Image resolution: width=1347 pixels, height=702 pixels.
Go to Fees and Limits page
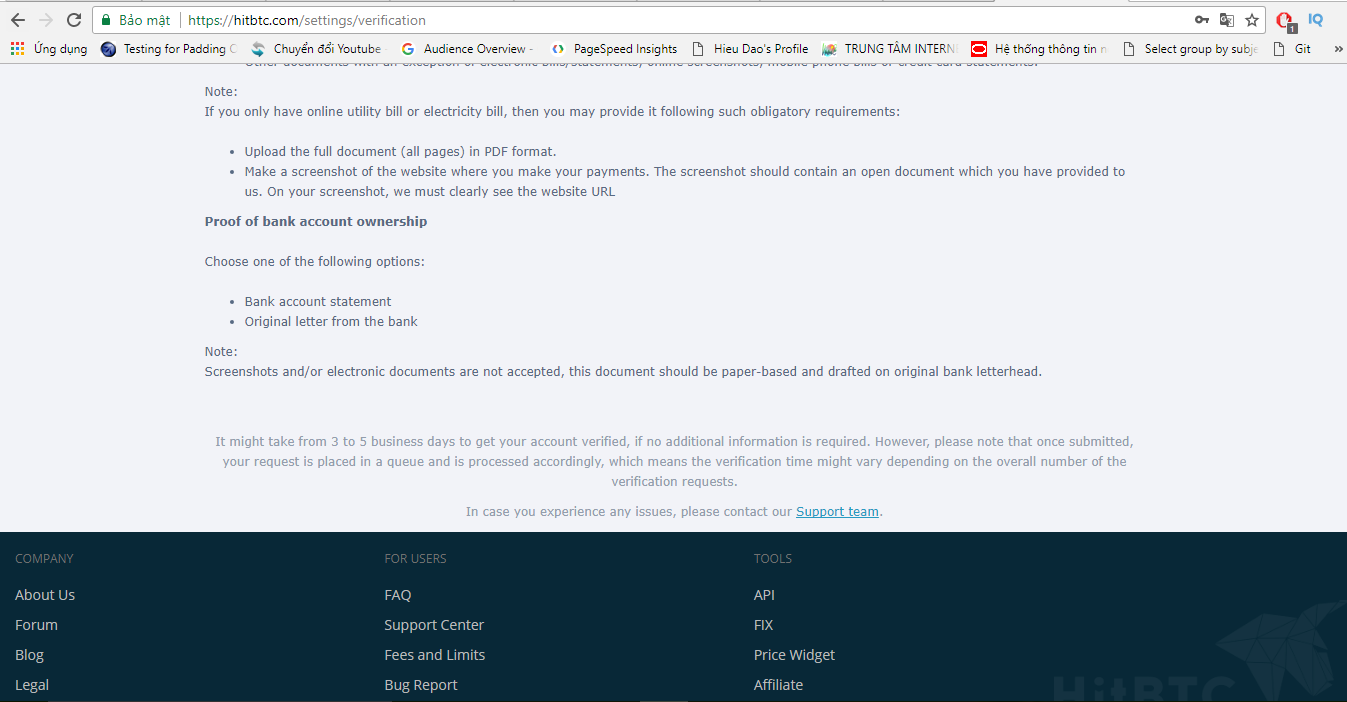[434, 655]
